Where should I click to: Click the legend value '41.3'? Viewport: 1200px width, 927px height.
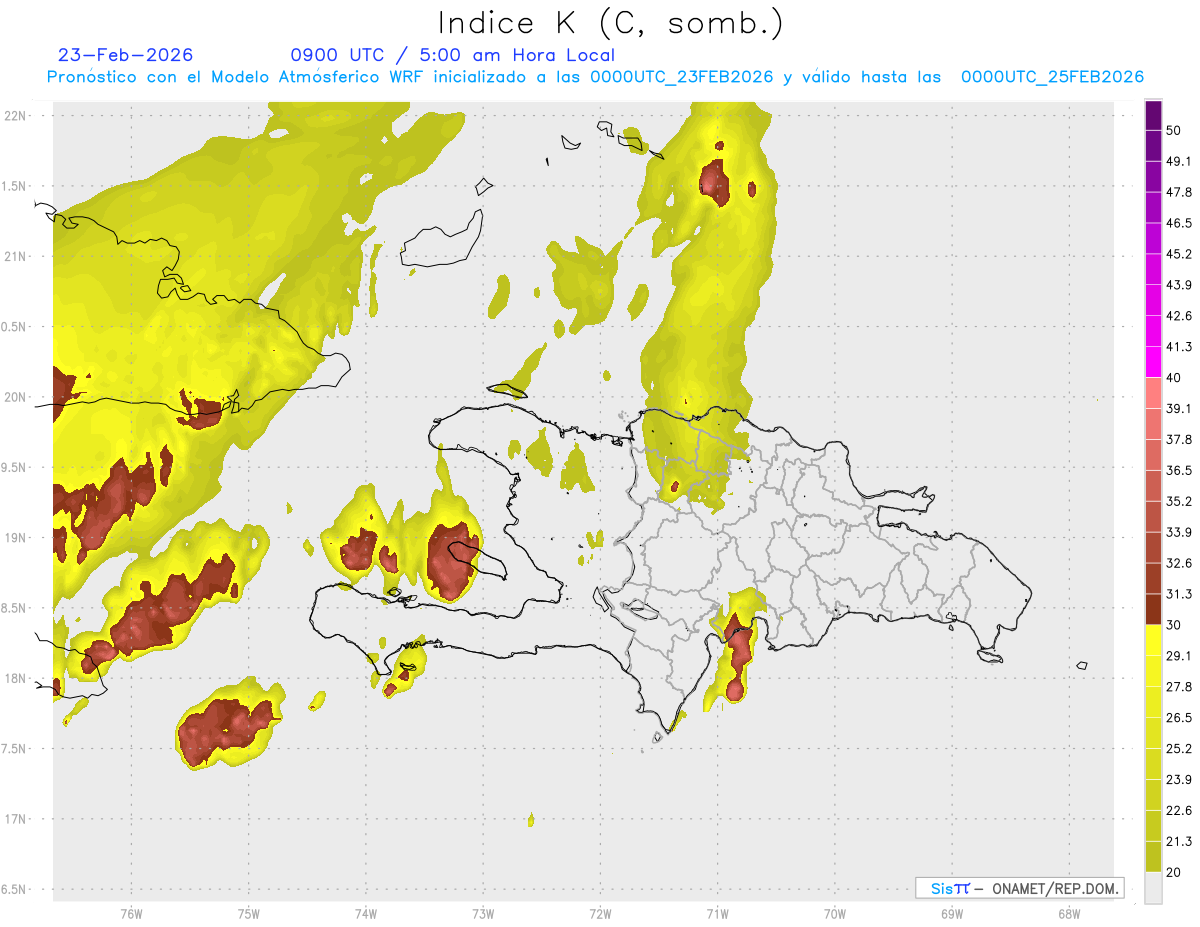coord(1179,347)
